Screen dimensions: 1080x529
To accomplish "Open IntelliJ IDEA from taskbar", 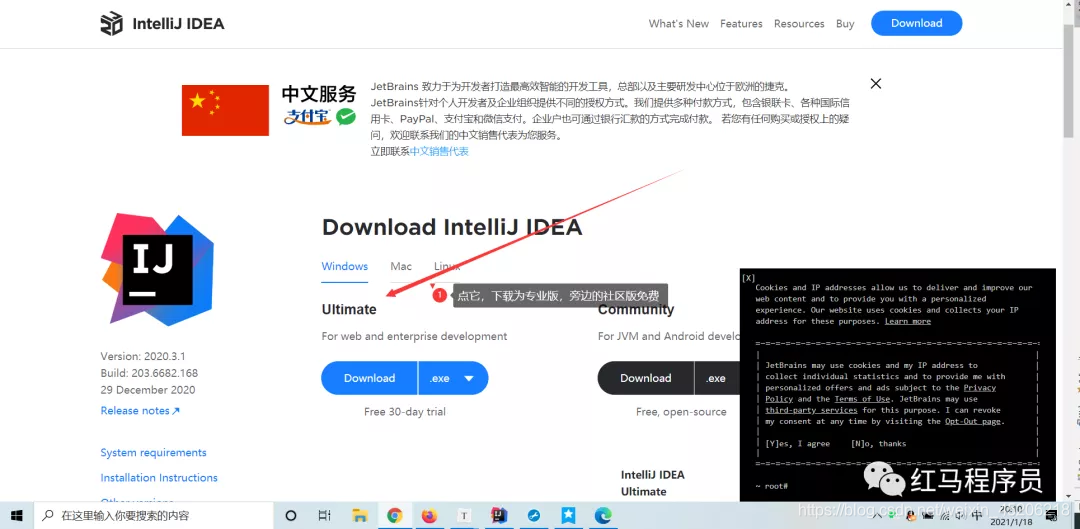I will tap(499, 515).
